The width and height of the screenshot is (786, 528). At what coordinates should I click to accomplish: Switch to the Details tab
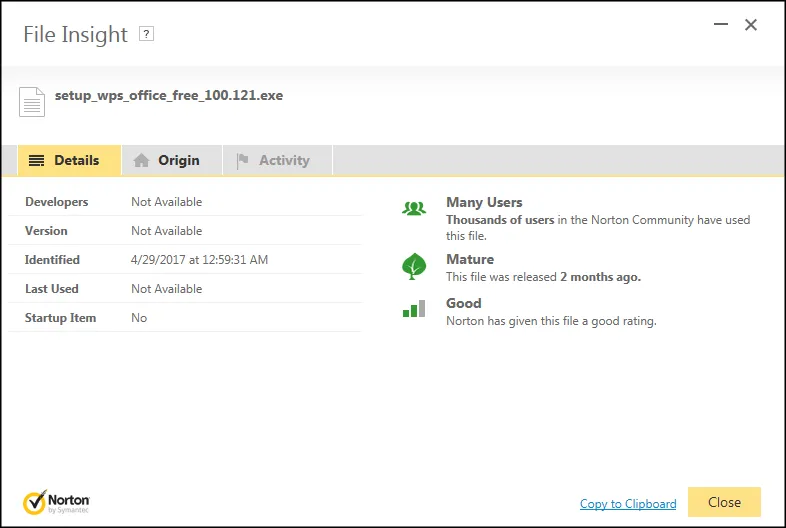(x=69, y=160)
